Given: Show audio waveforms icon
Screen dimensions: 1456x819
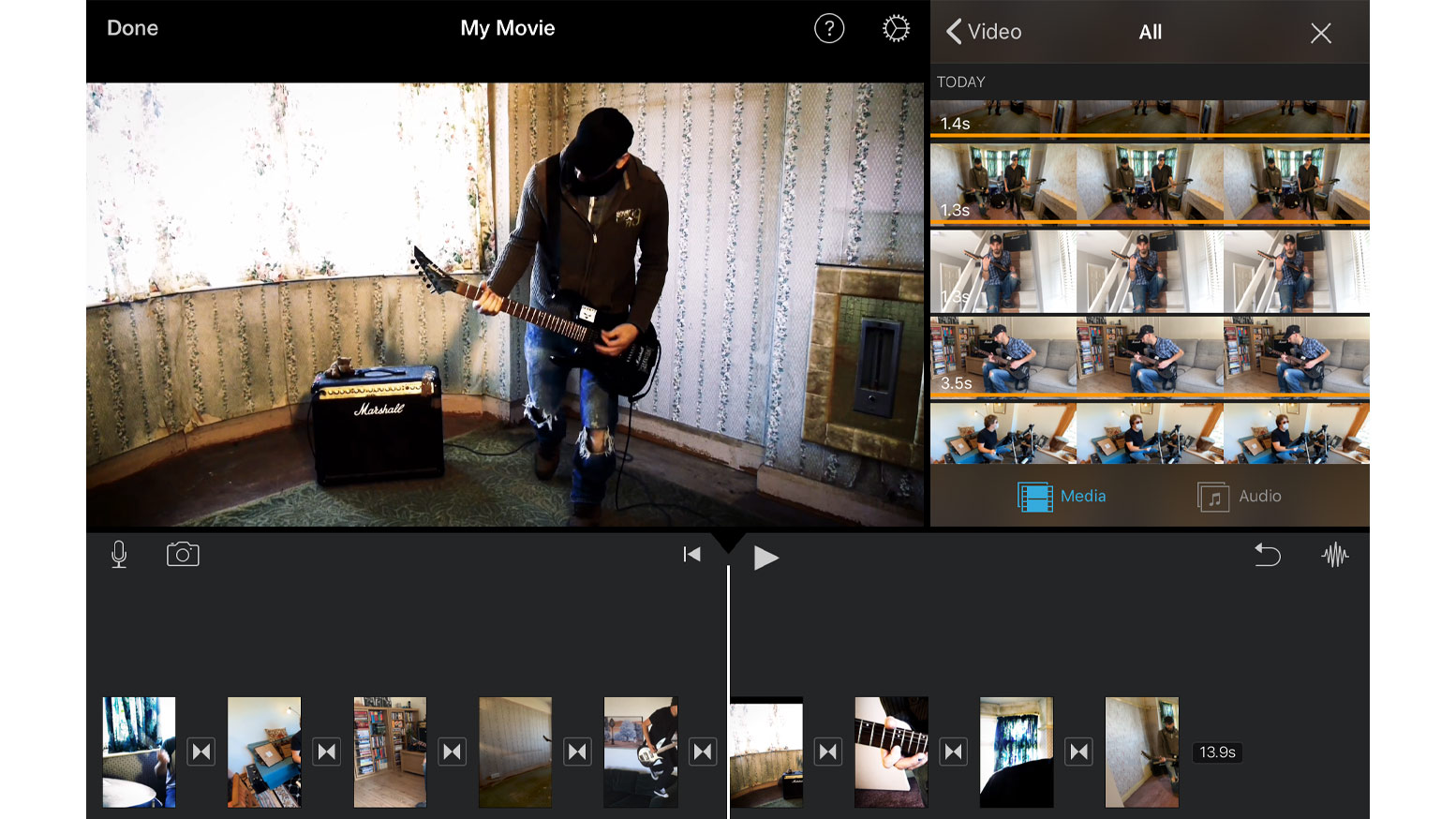Looking at the screenshot, I should tap(1335, 555).
